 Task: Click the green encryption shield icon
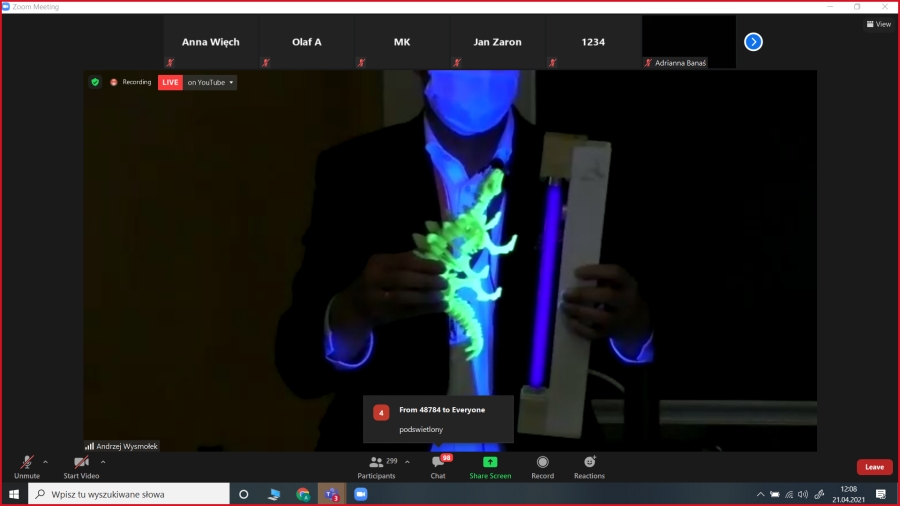click(95, 82)
